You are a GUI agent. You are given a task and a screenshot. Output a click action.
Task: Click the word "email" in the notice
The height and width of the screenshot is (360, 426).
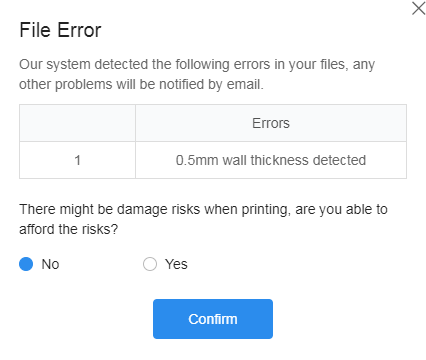pos(244,84)
